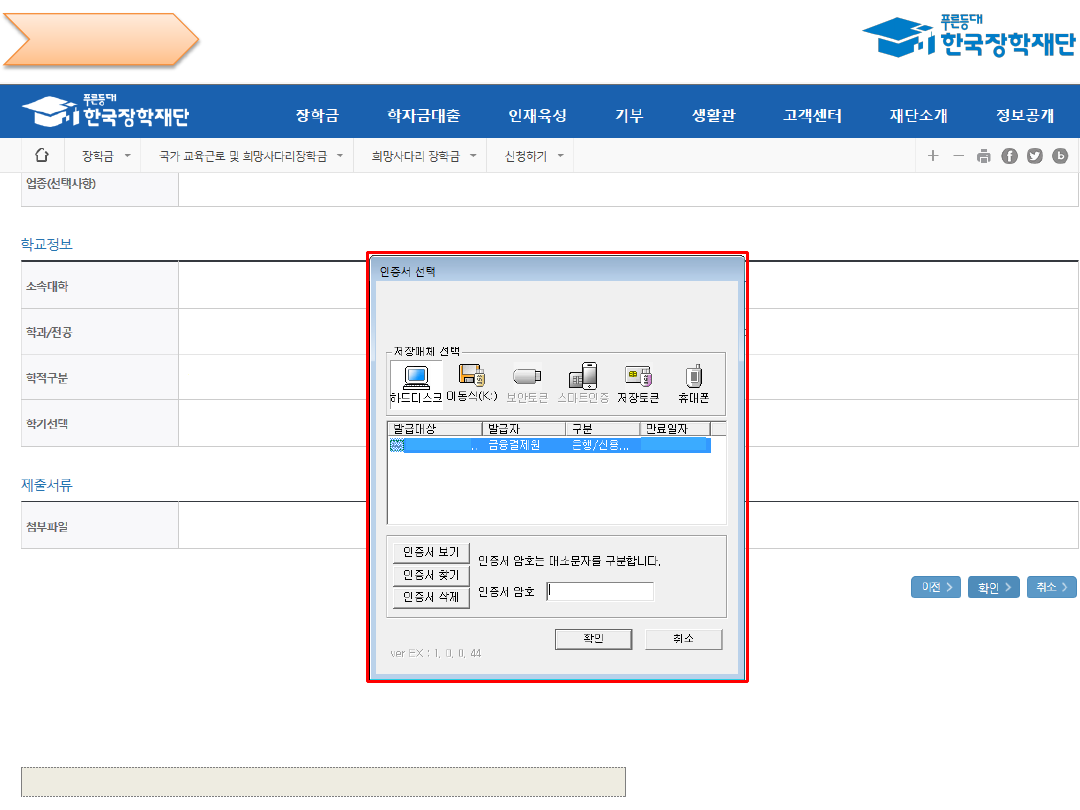Click 인증서 찾기 button
The image size is (1080, 810).
click(x=430, y=575)
